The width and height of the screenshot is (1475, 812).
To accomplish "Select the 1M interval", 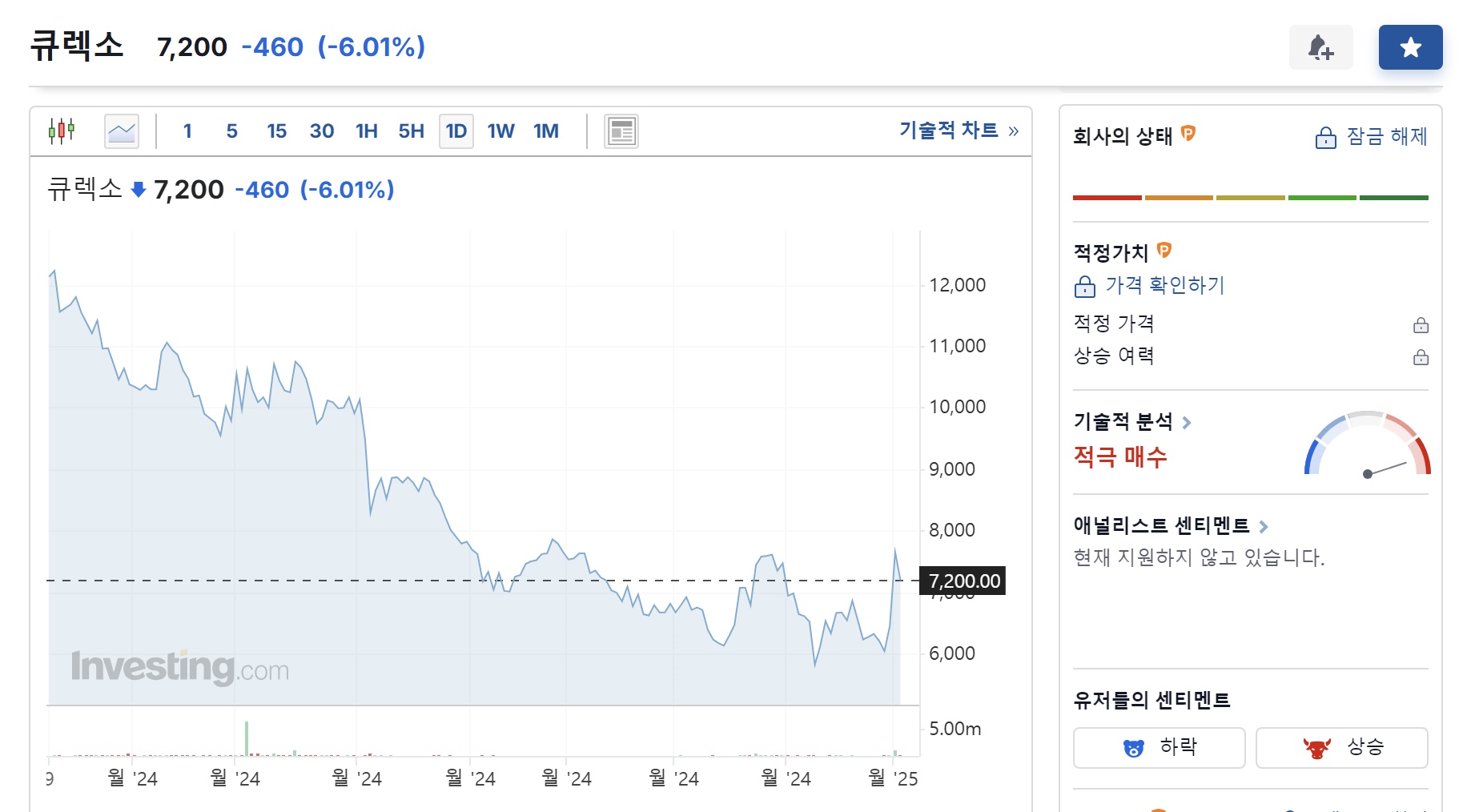I will coord(546,131).
